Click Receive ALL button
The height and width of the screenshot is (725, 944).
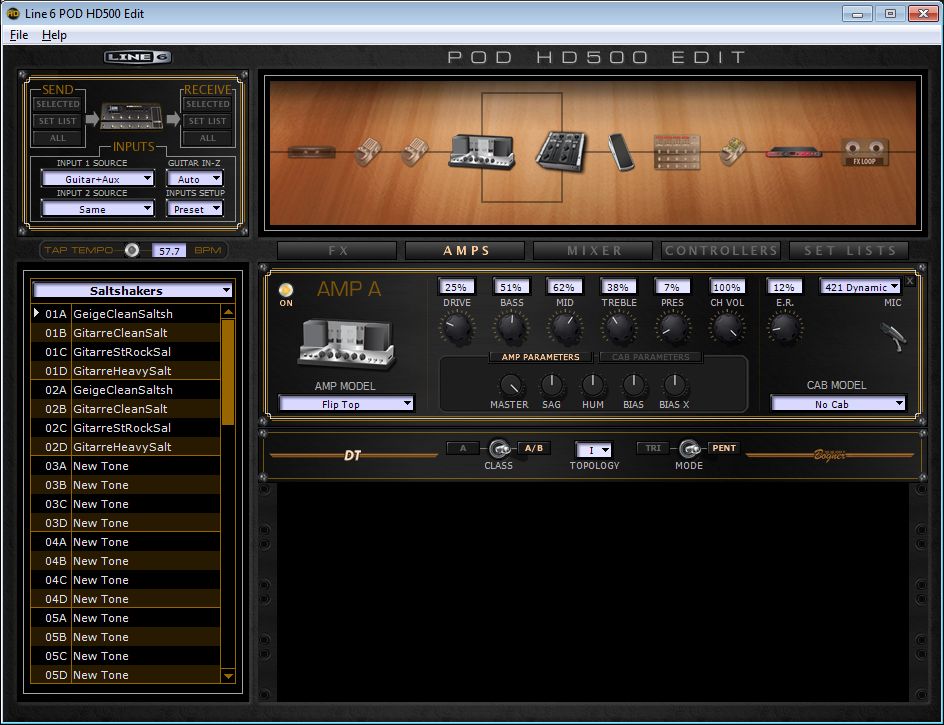point(208,138)
